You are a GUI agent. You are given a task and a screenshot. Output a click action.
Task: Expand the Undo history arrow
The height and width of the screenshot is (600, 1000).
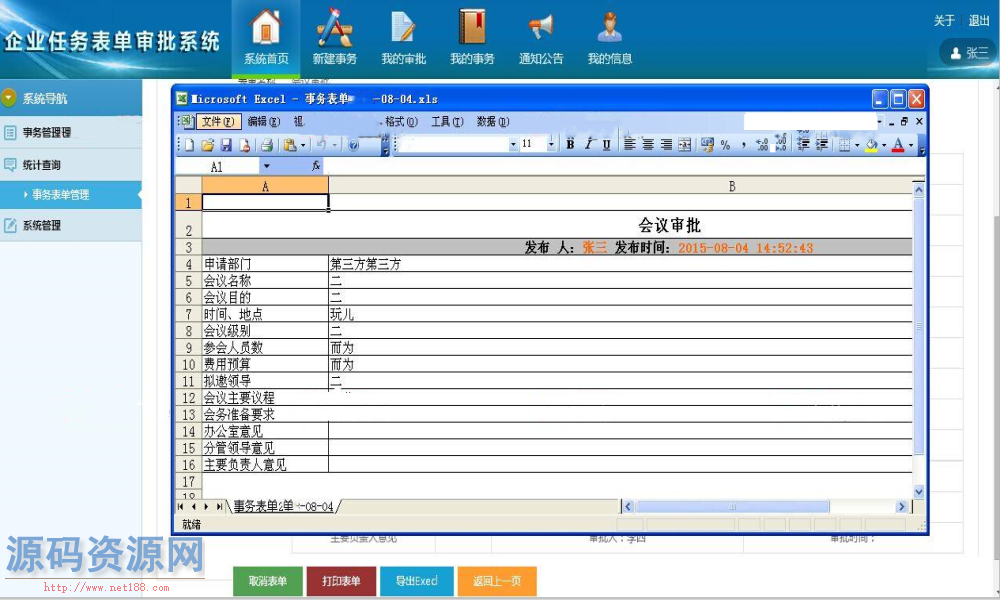(x=334, y=145)
